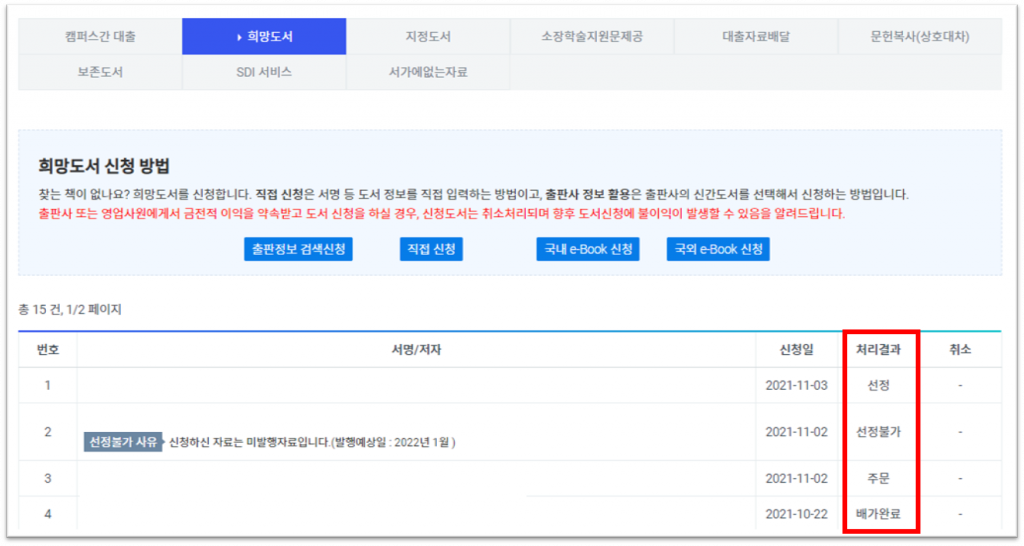Open the 캠퍼스간 대출 tab
This screenshot has width=1024, height=546.
(100, 37)
